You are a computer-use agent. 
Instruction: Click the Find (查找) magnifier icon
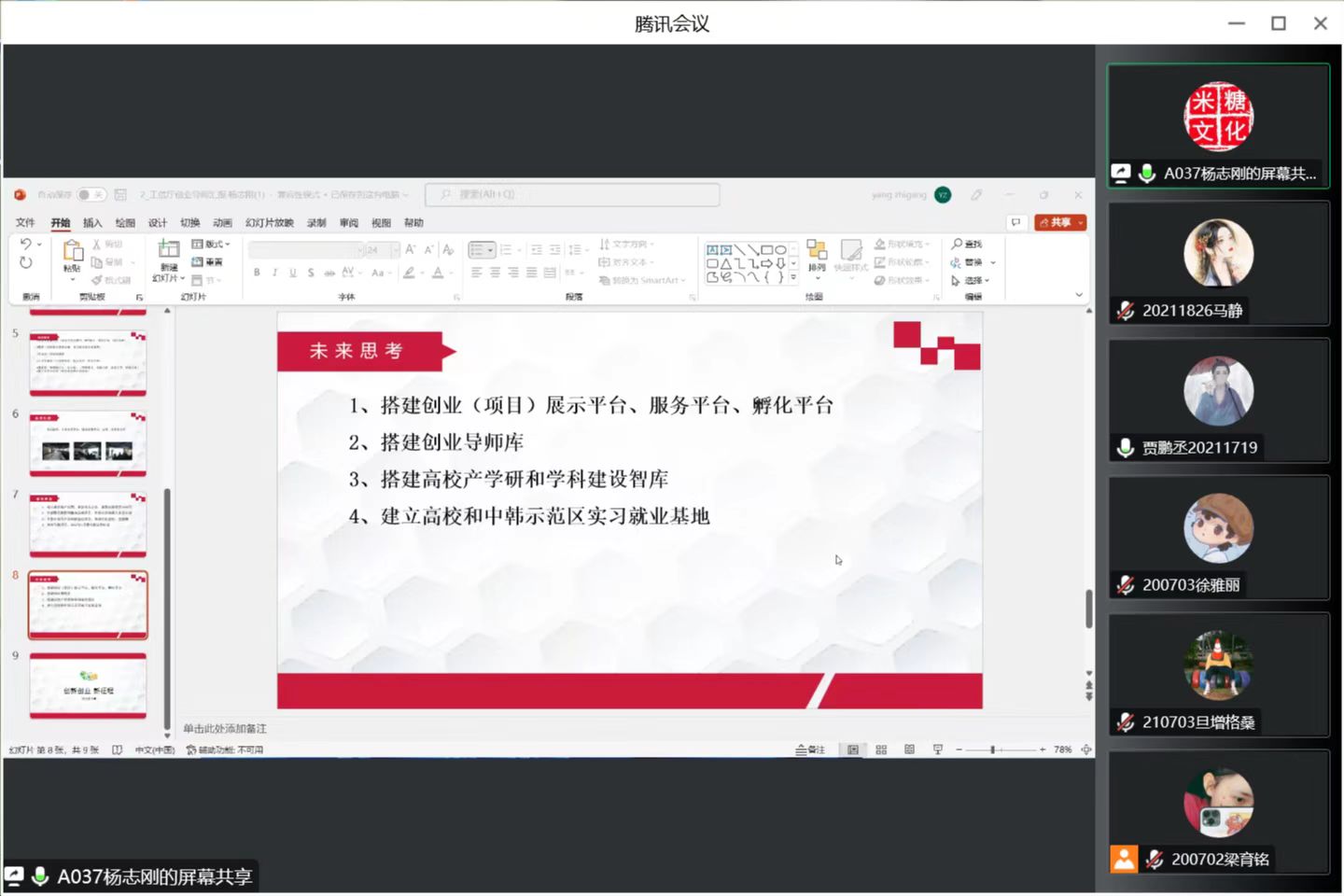(957, 244)
